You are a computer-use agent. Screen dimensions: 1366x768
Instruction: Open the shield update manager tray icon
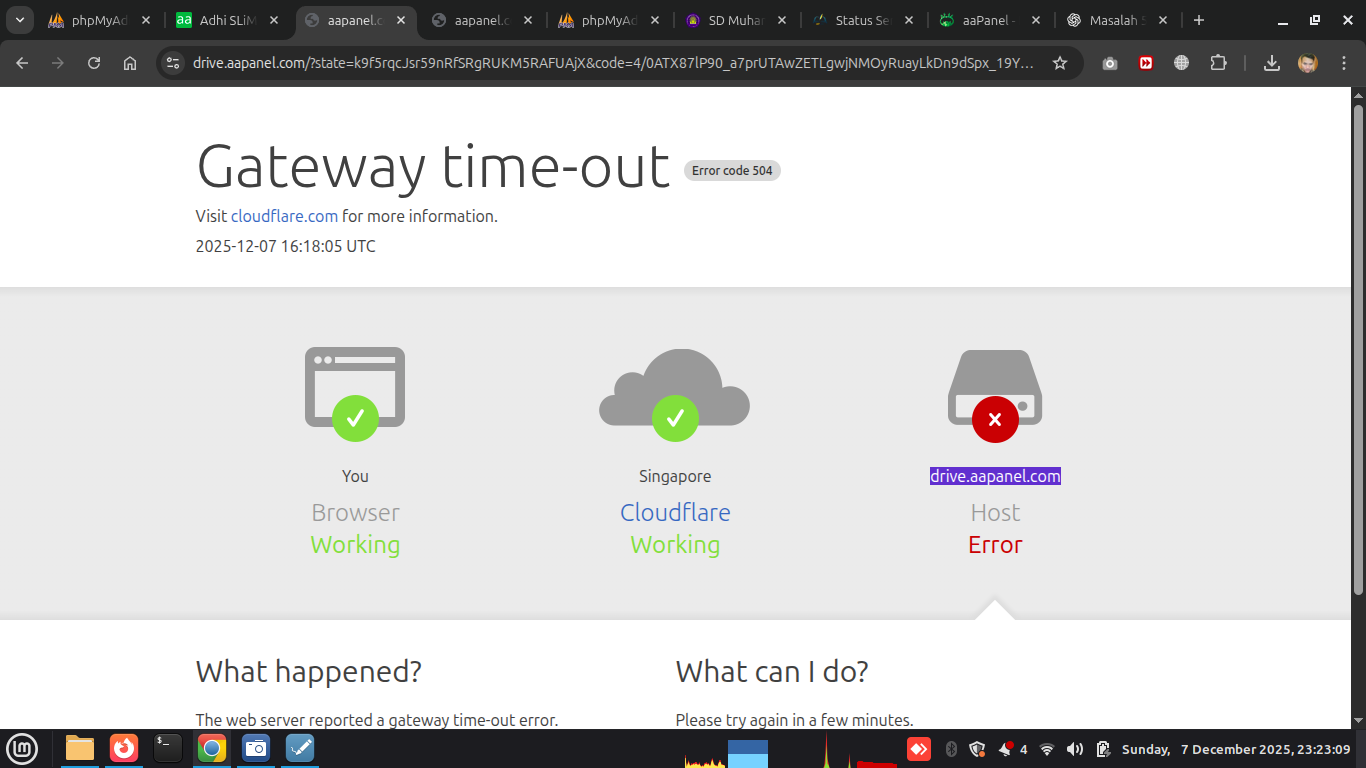click(x=978, y=749)
